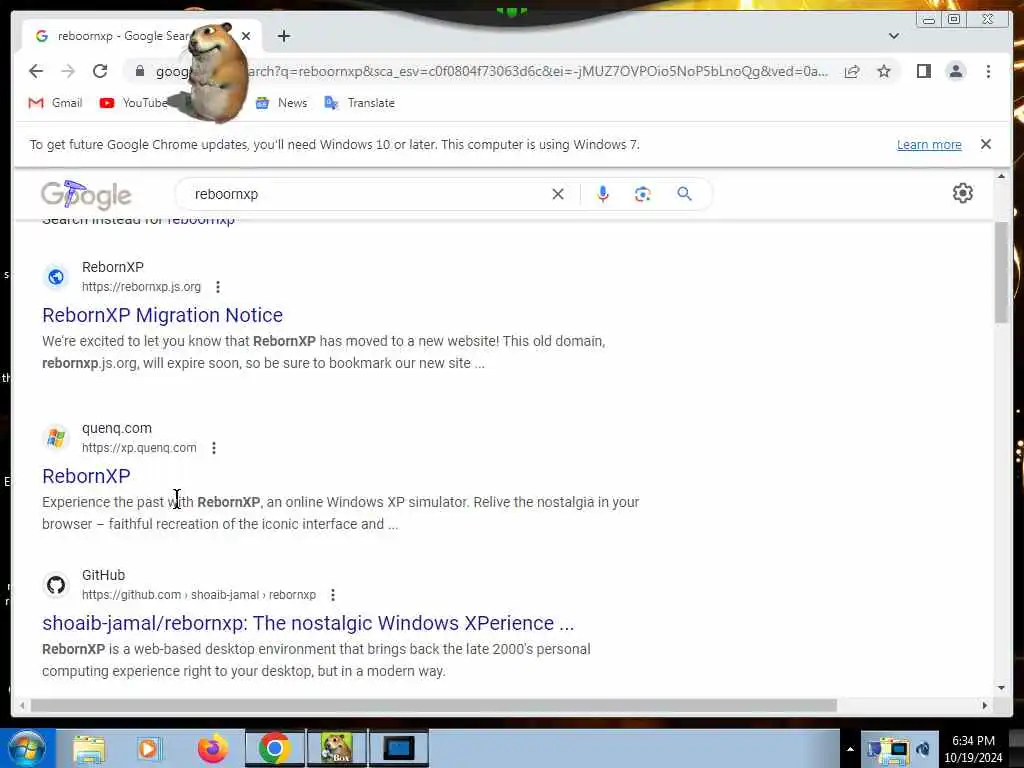
Task: Switch to Chrome in the taskbar
Action: tap(274, 748)
